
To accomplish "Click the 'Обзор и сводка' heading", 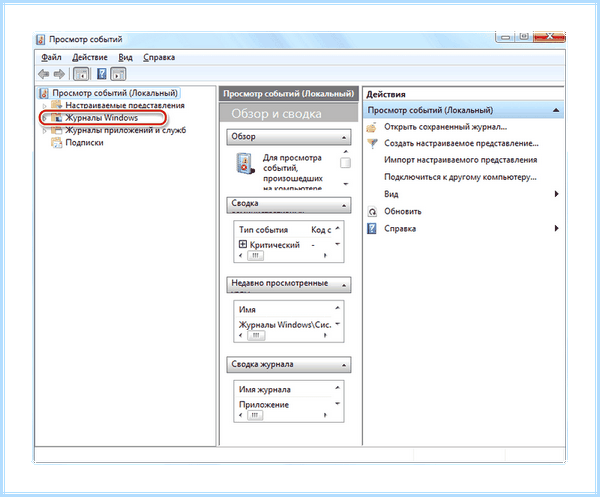I will pyautogui.click(x=276, y=114).
